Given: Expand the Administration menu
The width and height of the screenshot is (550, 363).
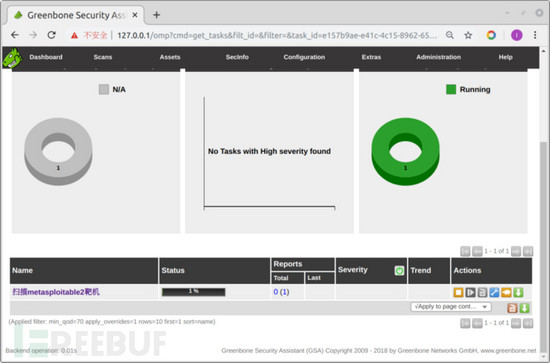Looking at the screenshot, I should click(438, 57).
